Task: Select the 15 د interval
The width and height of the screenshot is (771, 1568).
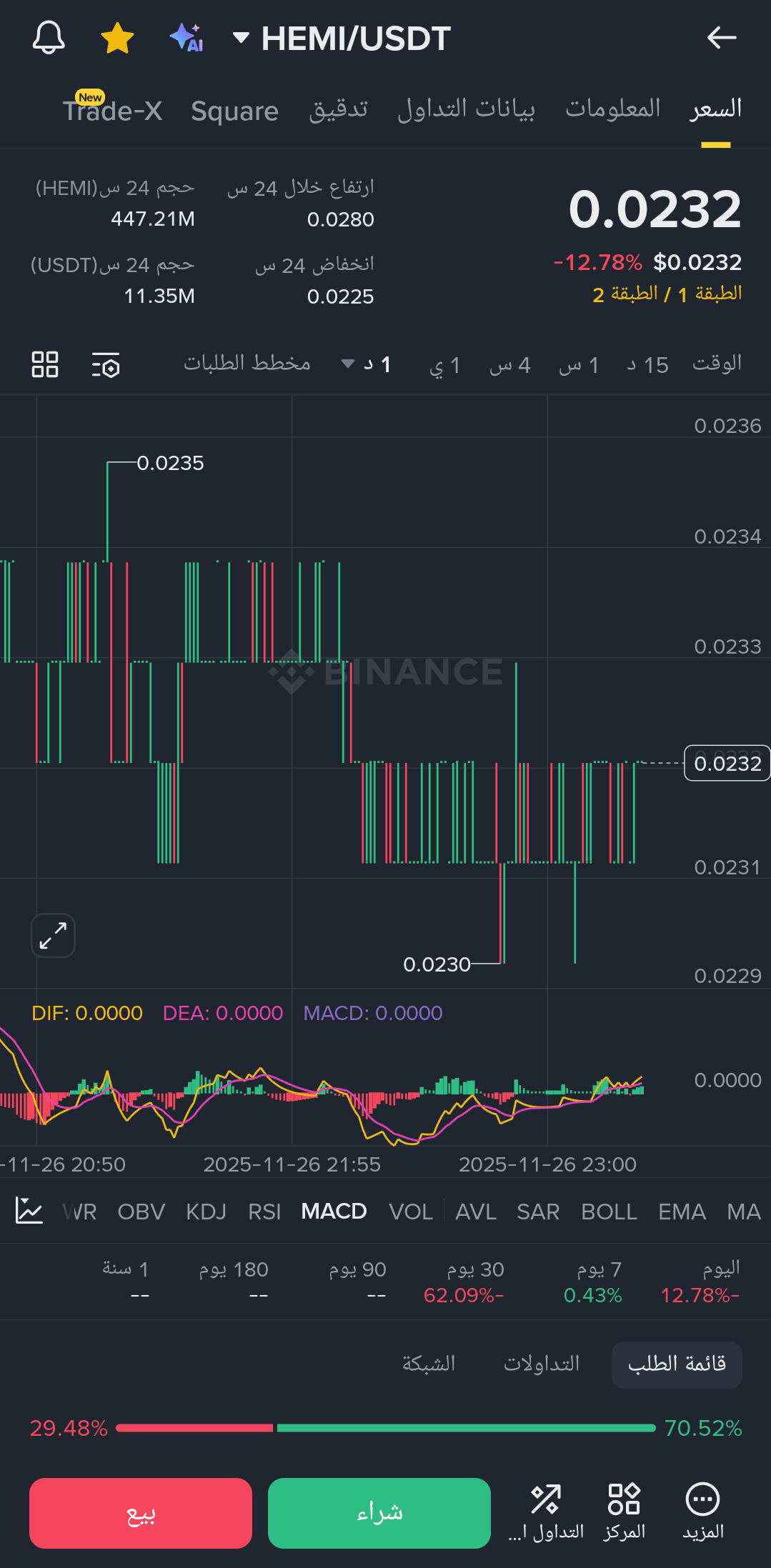Action: [647, 366]
